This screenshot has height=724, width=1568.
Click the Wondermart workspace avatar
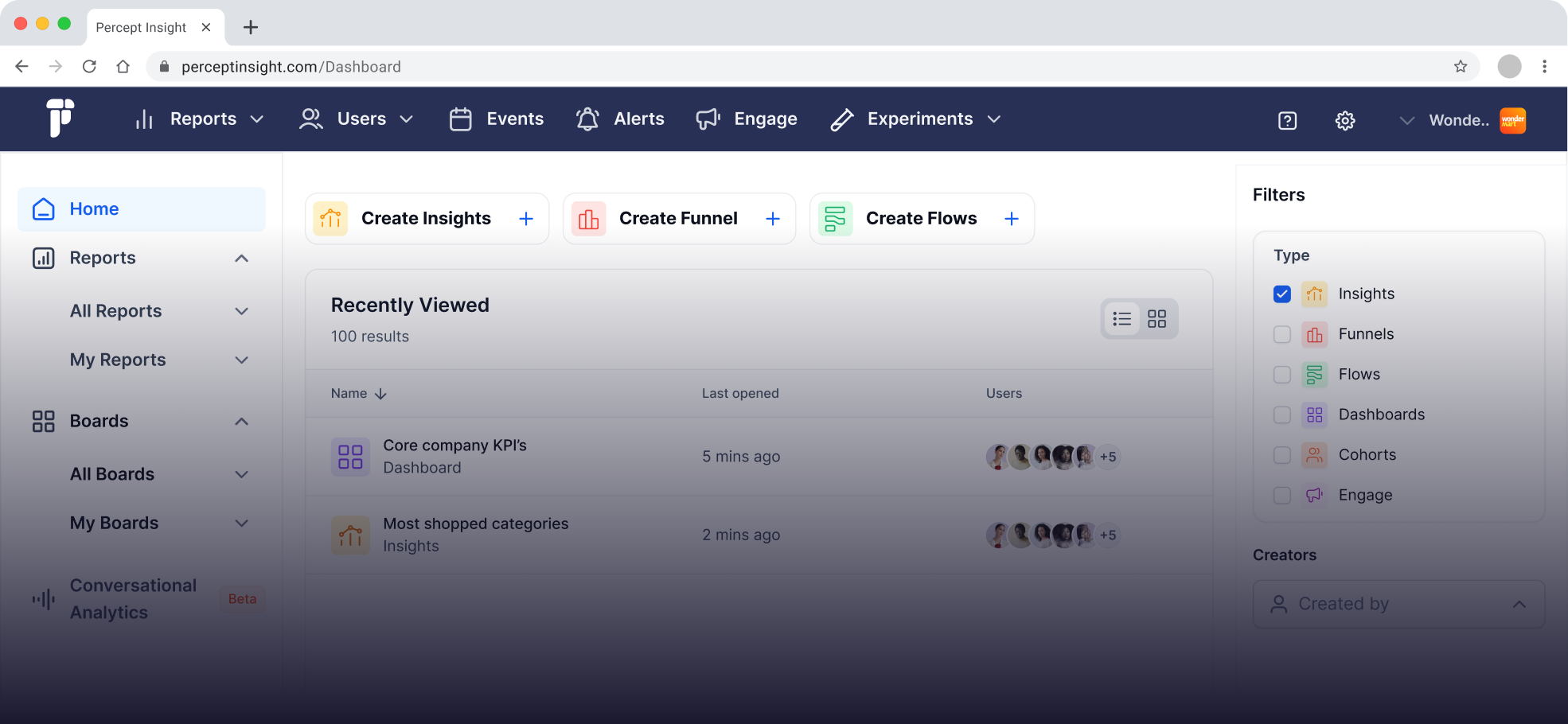[x=1512, y=120]
